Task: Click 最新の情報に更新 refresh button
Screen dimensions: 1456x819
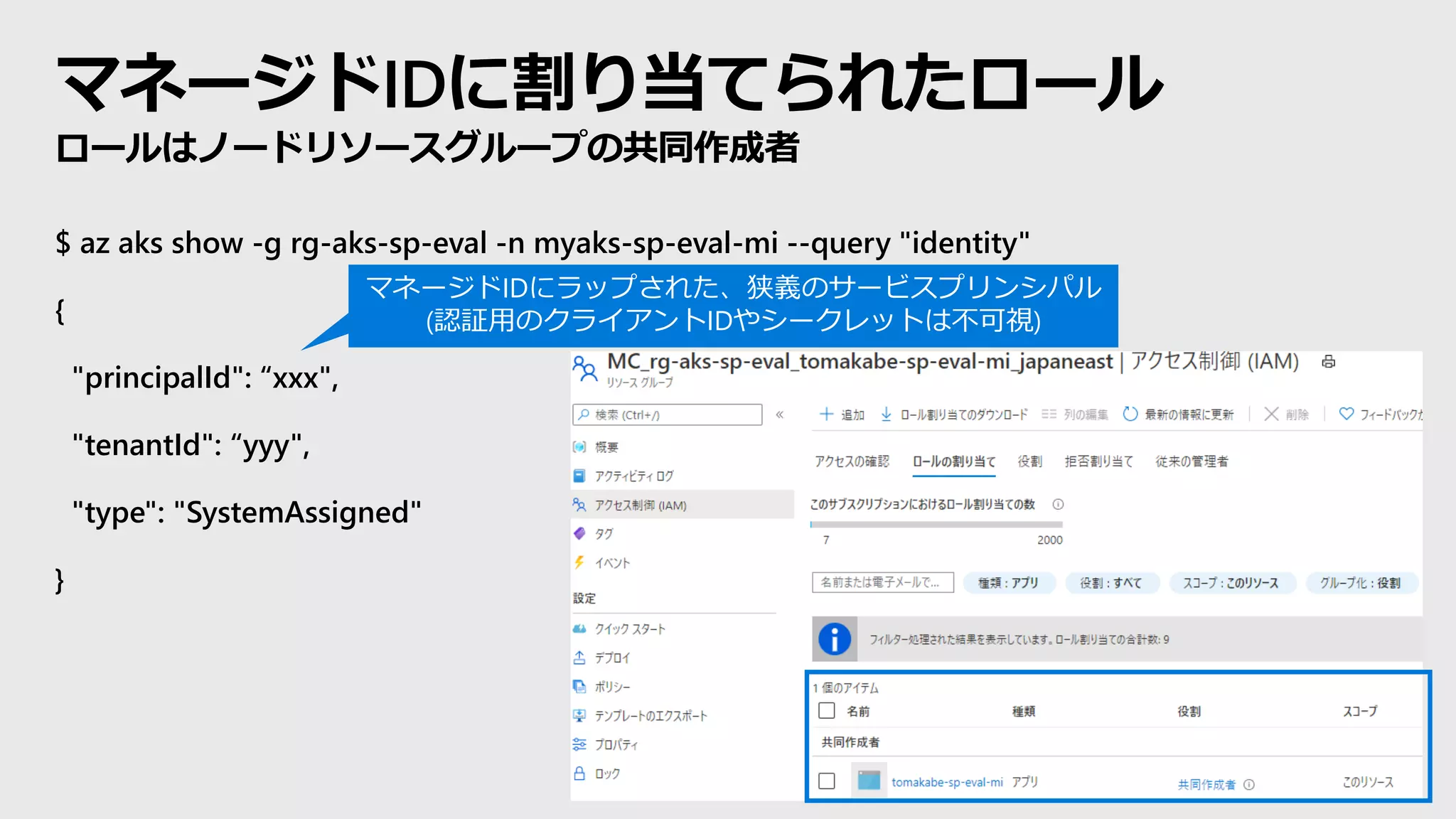Action: tap(1178, 414)
